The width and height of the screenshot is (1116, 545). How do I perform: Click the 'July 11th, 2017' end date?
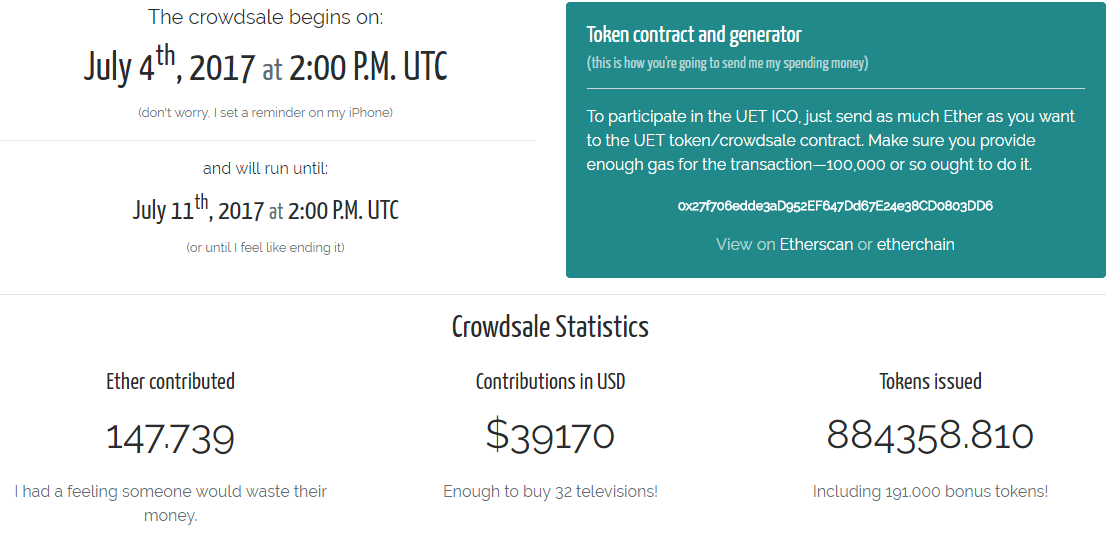coord(198,209)
